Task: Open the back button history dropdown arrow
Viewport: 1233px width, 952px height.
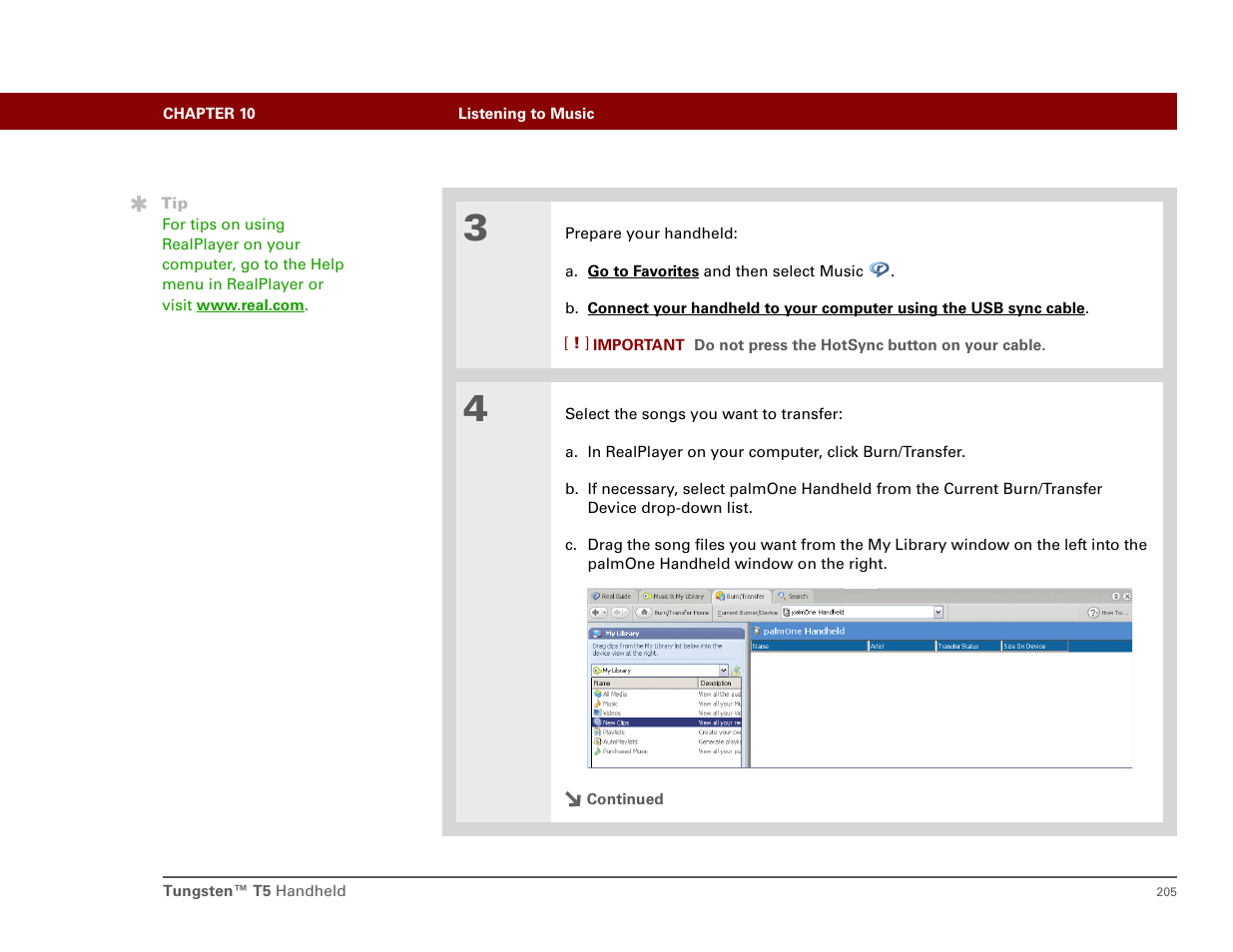Action: 604,613
